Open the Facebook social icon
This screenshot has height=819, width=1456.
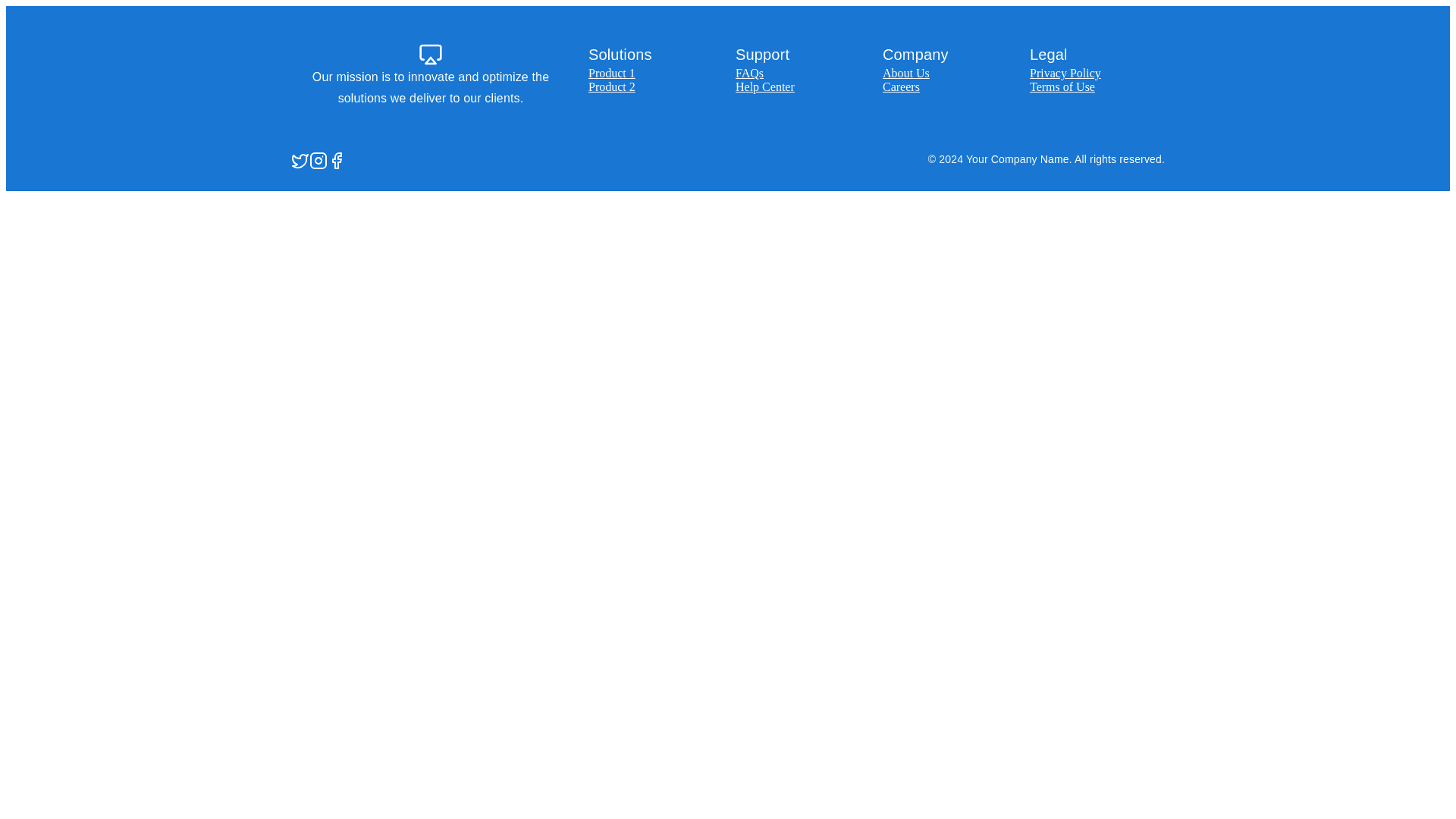(x=337, y=161)
